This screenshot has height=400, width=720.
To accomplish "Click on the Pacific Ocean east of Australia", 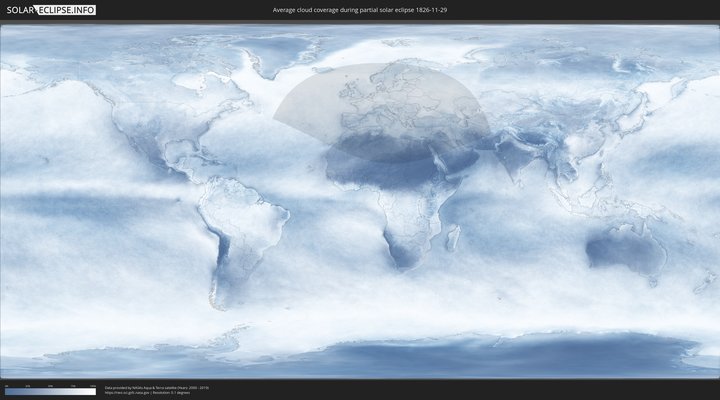I will (690, 250).
